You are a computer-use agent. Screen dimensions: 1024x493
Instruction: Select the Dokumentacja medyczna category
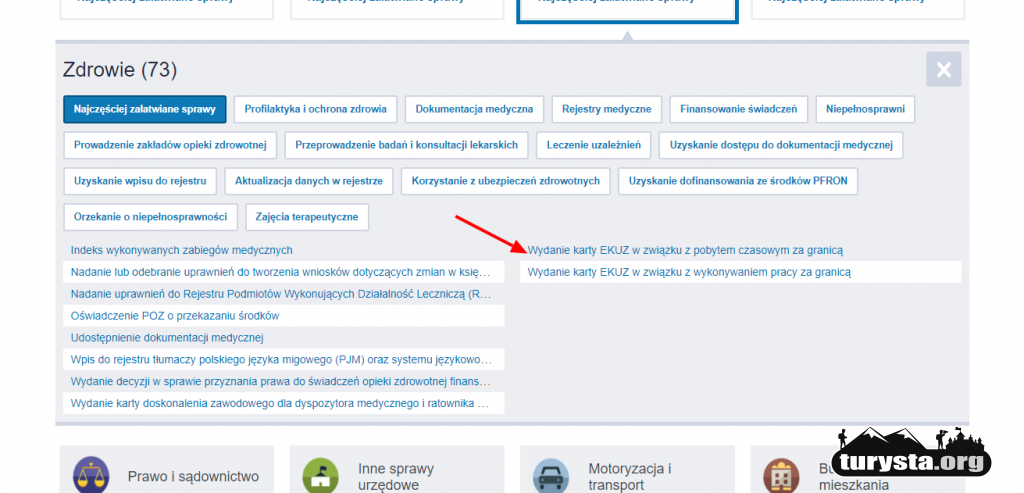tap(474, 108)
